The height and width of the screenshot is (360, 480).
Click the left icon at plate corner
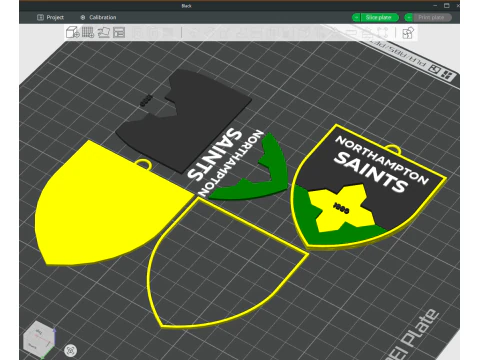tap(435, 70)
